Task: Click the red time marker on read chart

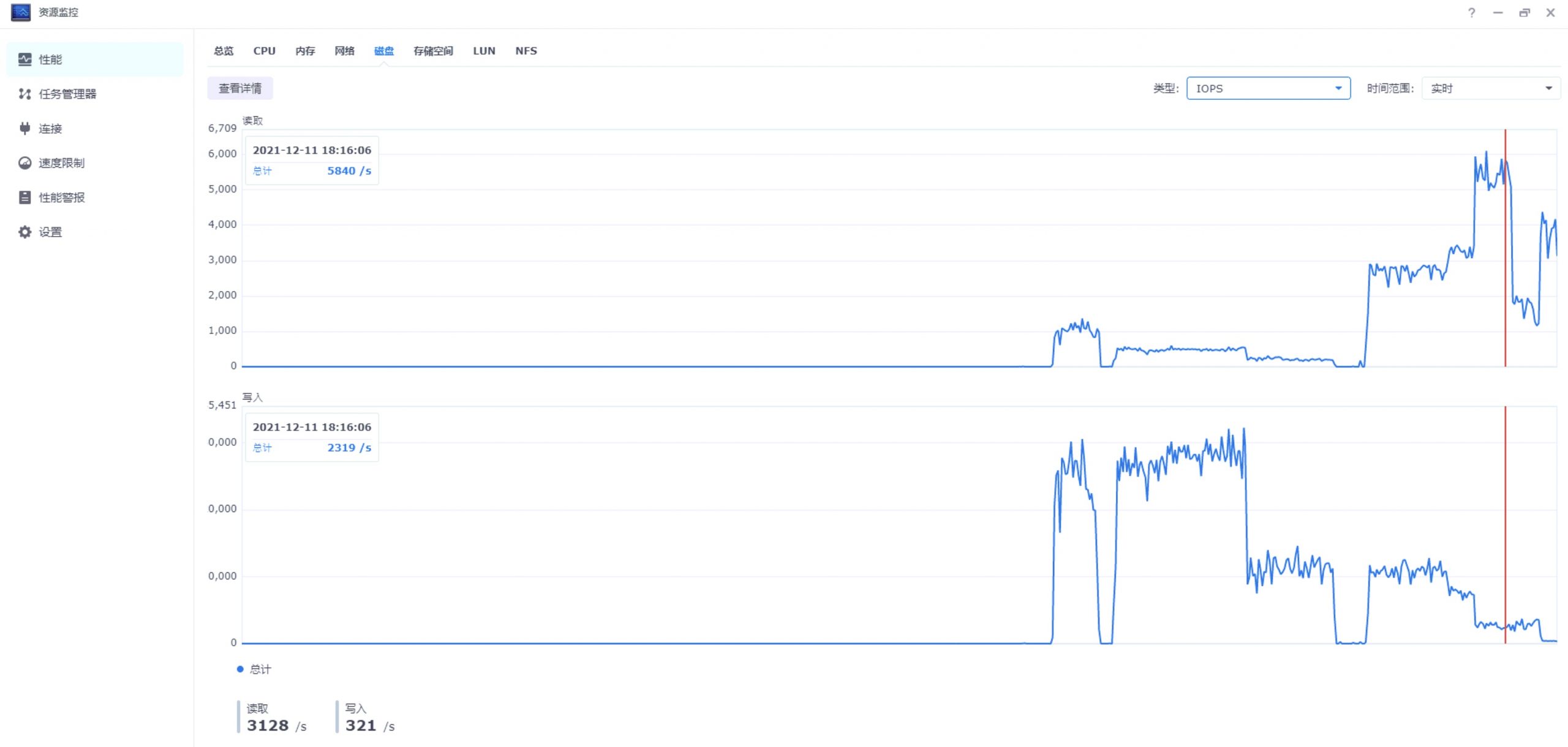Action: point(1505,245)
